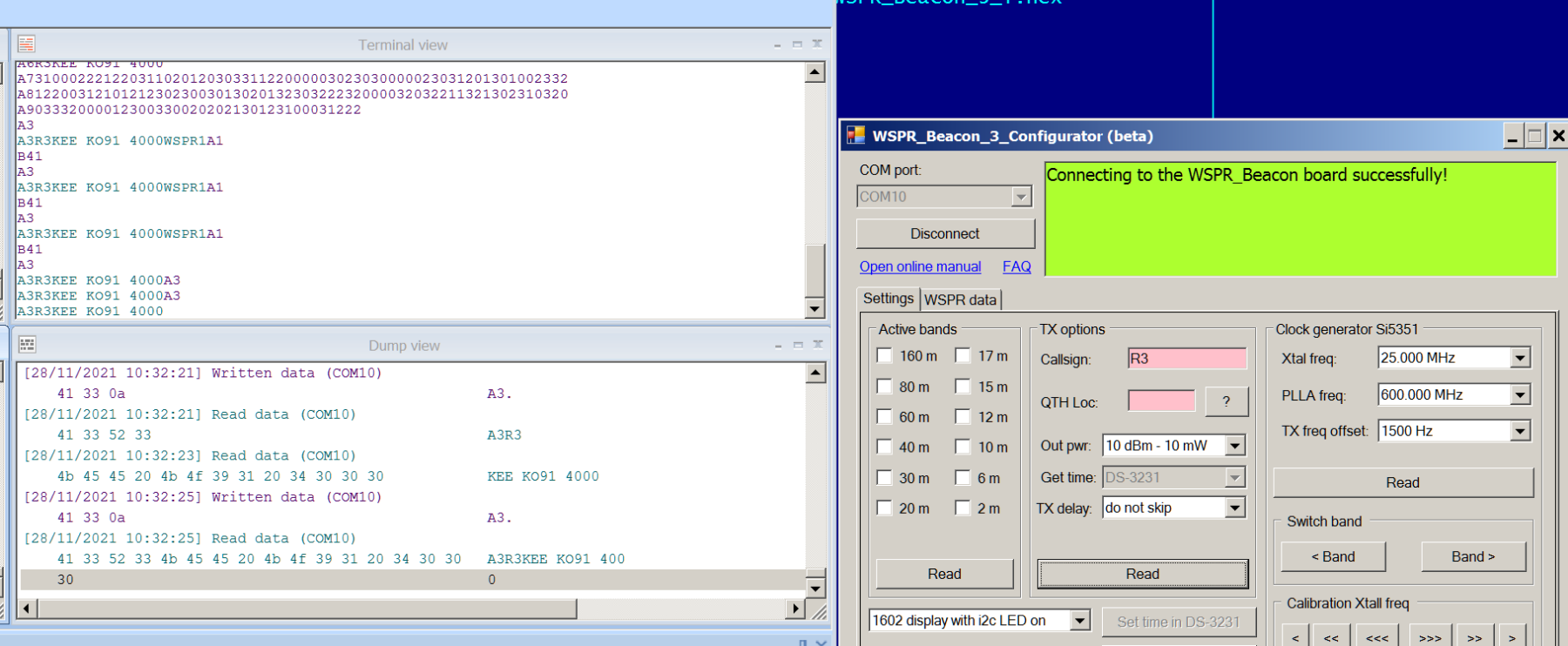1568x646 pixels.
Task: Click Set time in DS-3231 button
Action: (1178, 622)
